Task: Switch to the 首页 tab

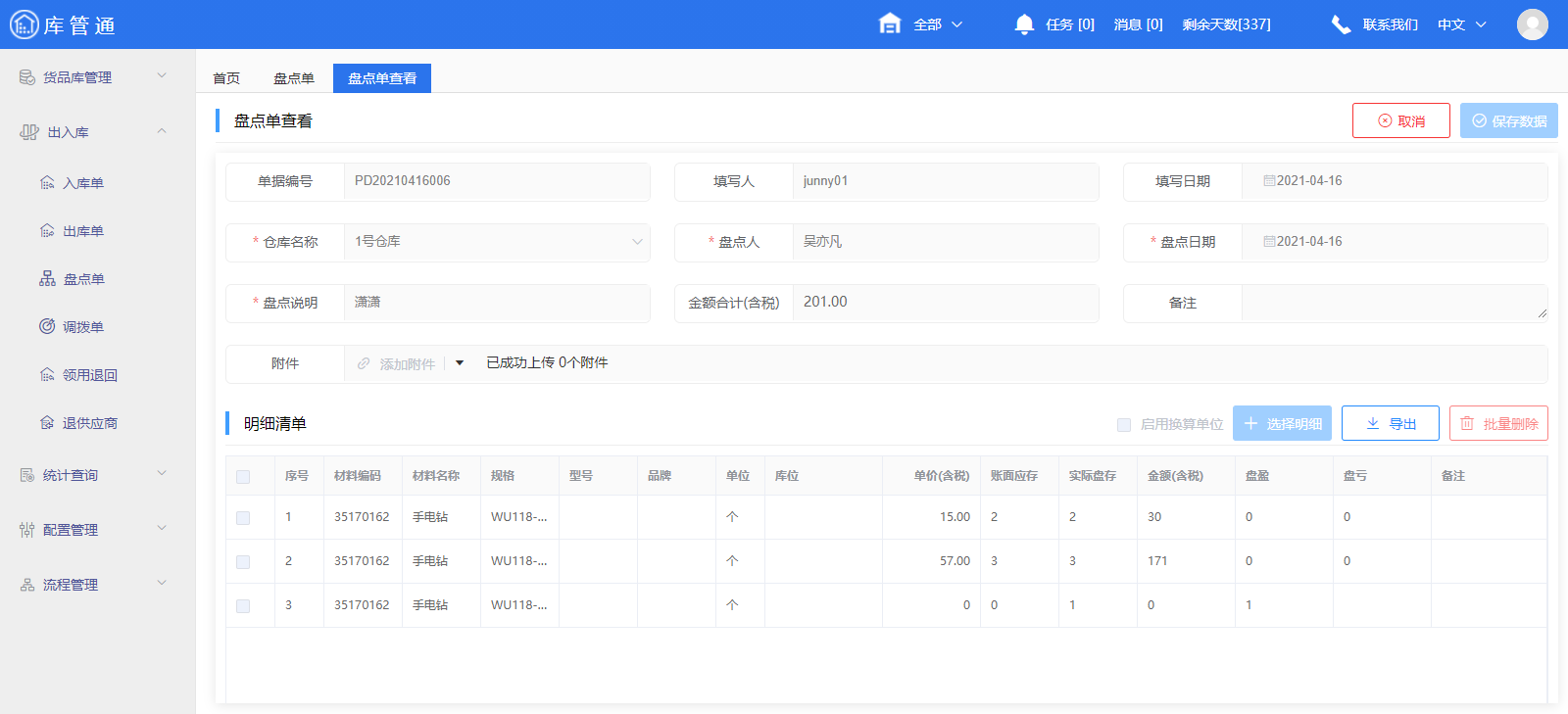Action: 226,78
